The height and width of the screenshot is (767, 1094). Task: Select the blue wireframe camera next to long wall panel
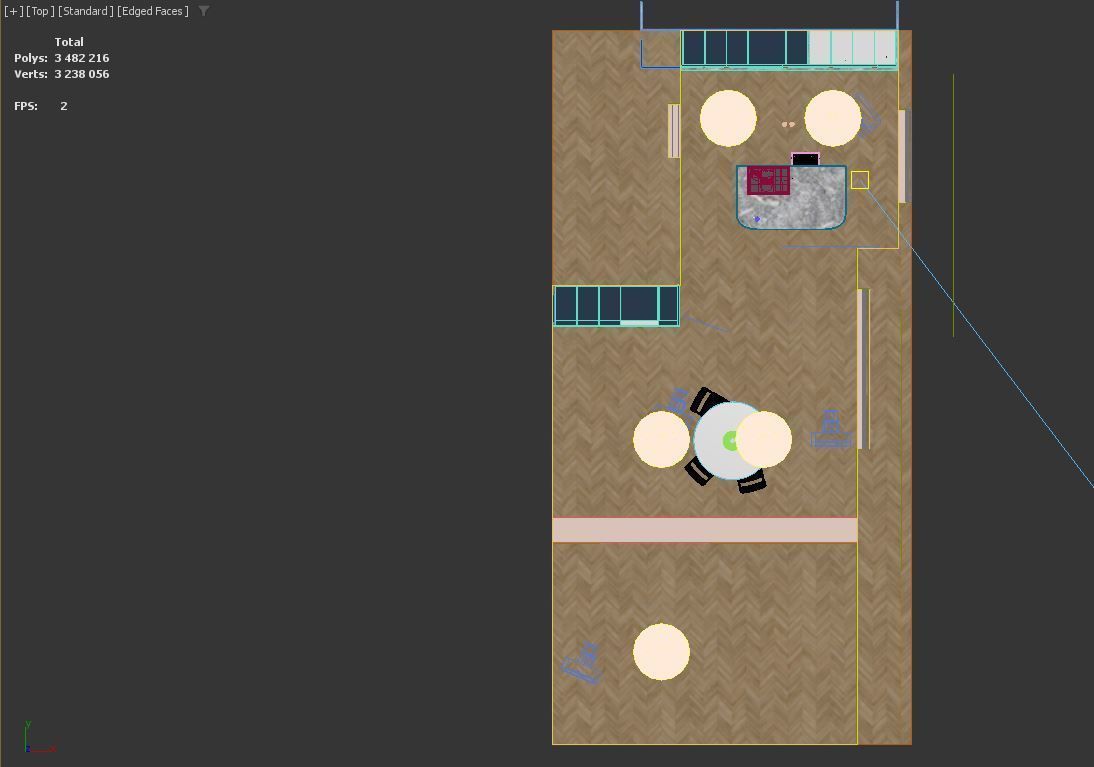(831, 429)
